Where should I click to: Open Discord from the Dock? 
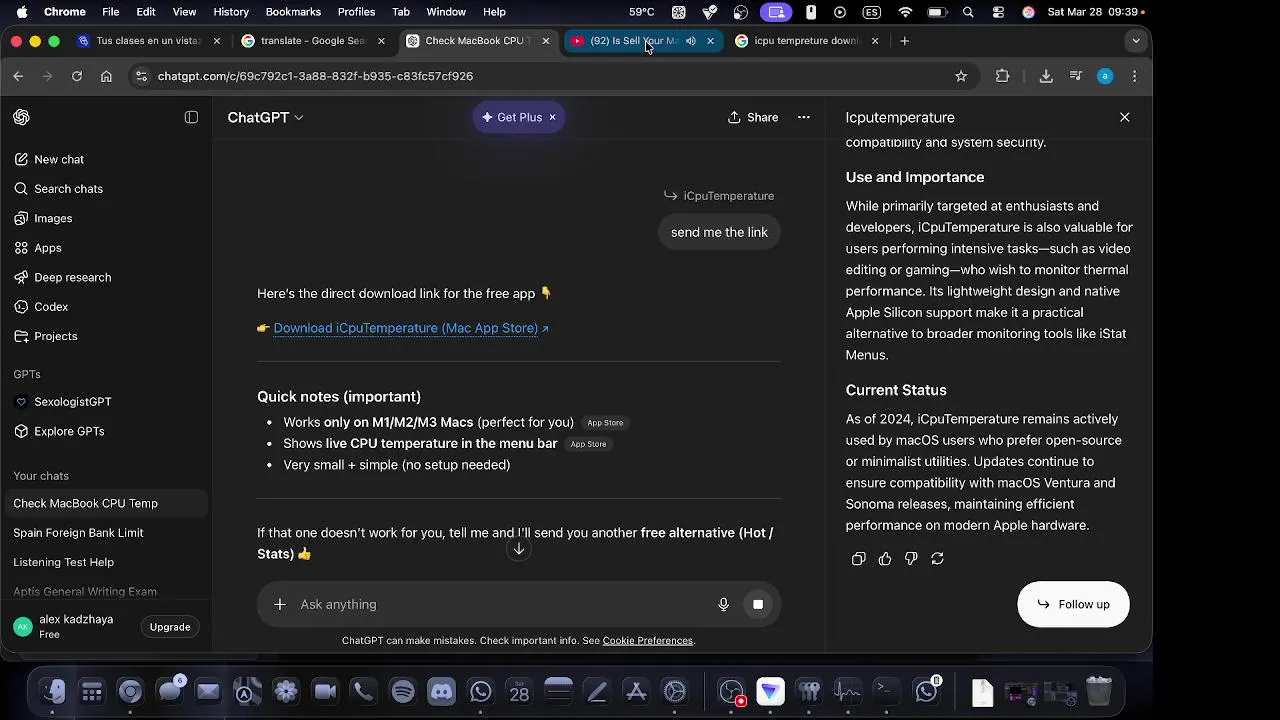tap(441, 691)
